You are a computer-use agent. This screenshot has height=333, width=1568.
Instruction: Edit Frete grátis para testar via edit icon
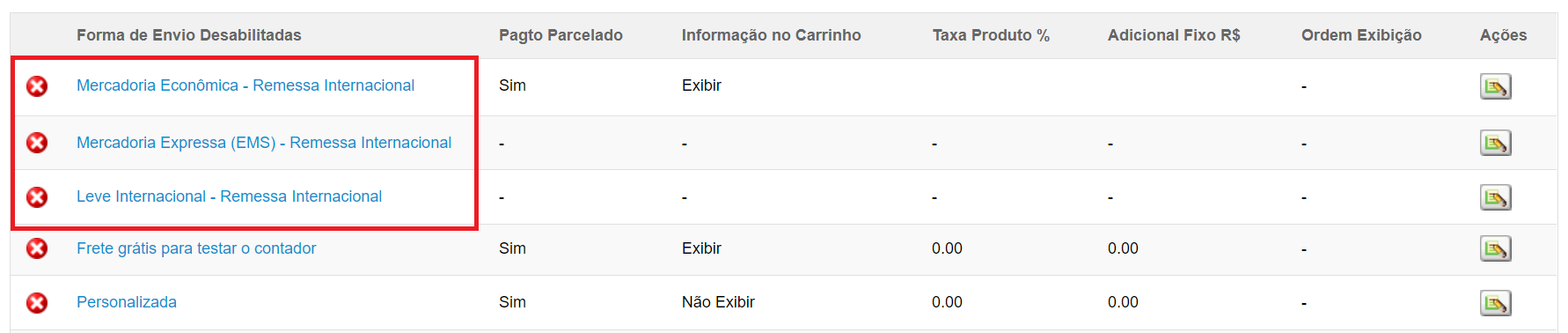tap(1495, 248)
